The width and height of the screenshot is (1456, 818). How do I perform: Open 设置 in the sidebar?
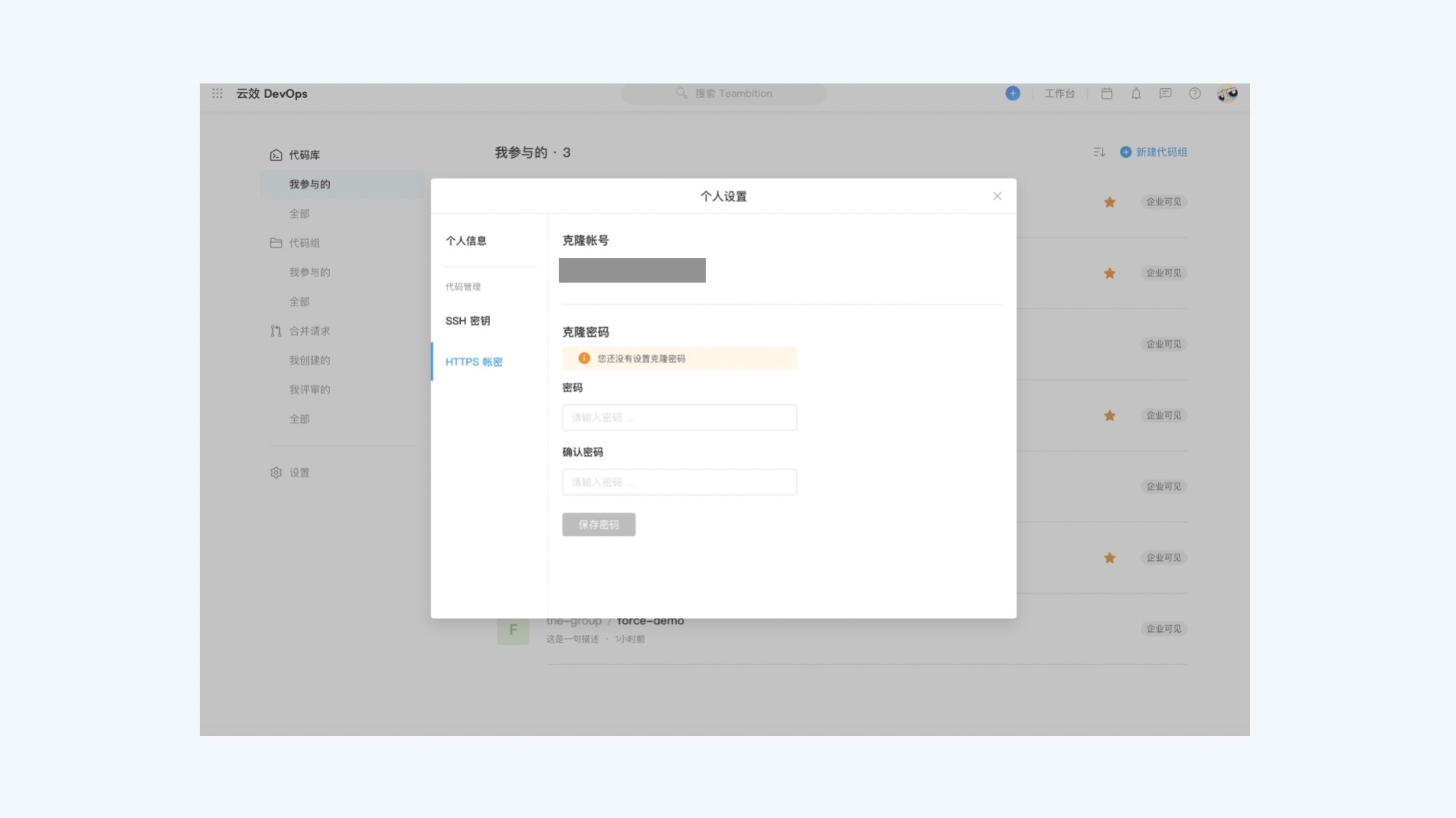(x=299, y=473)
